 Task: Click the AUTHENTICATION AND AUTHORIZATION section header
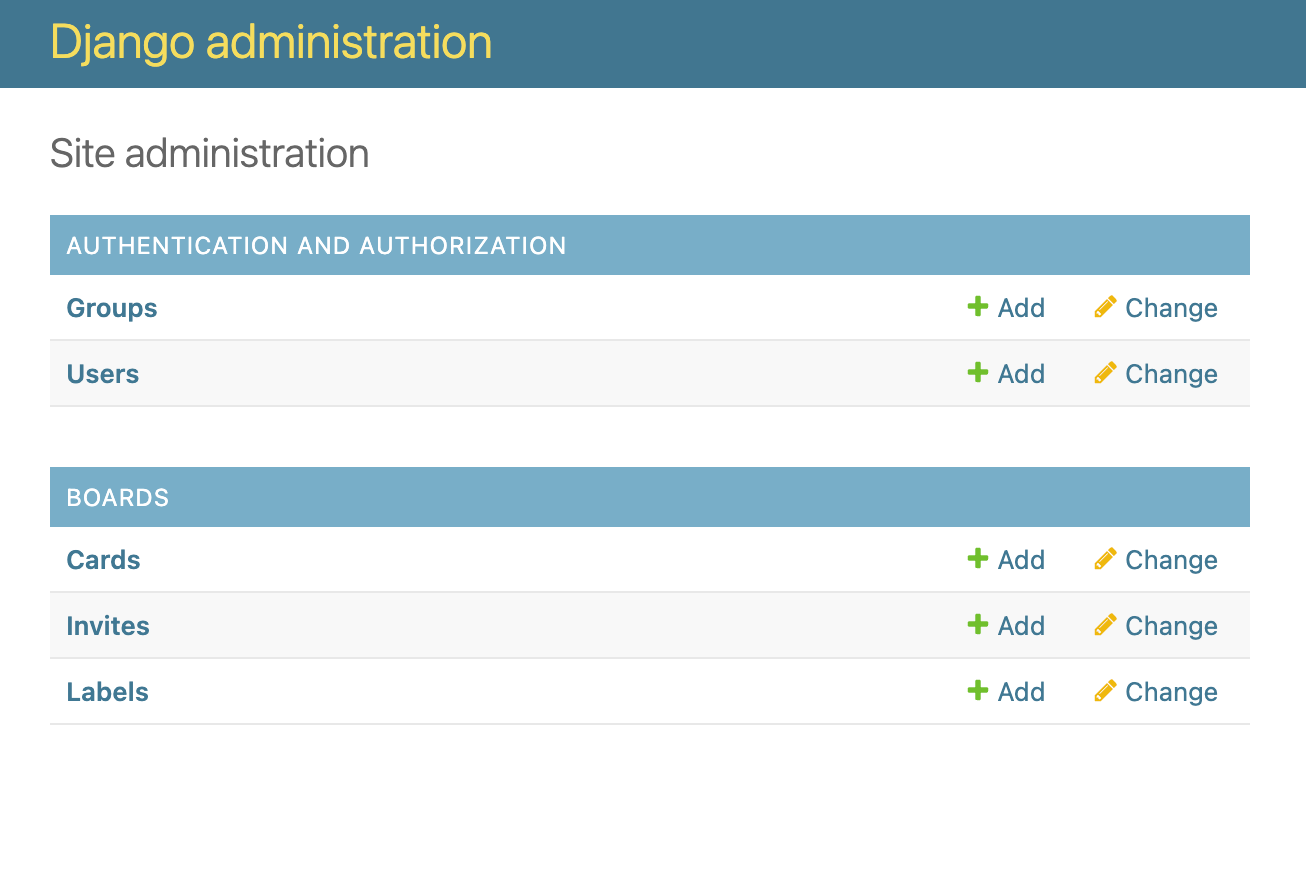pos(316,245)
